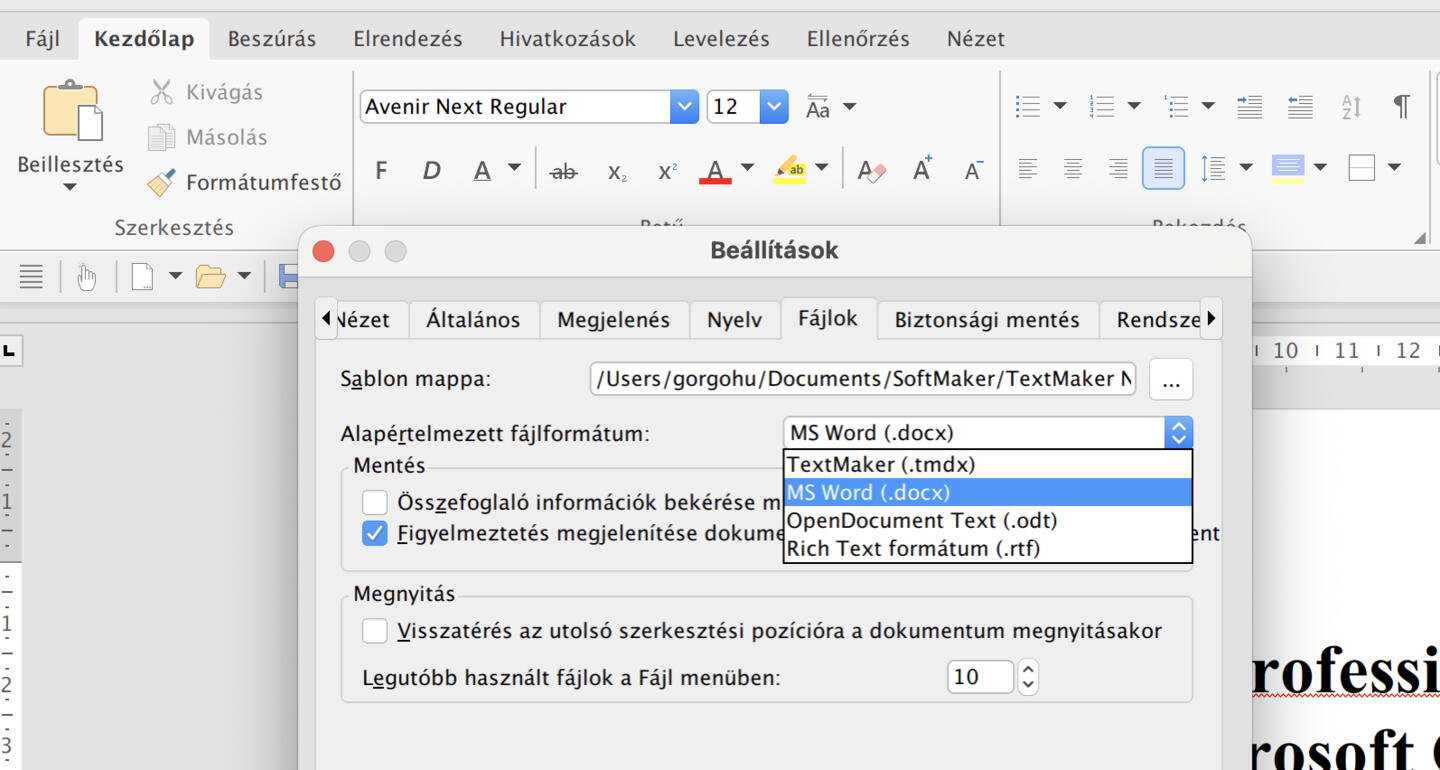
Task: Click touch mode hand icon
Action: click(87, 276)
